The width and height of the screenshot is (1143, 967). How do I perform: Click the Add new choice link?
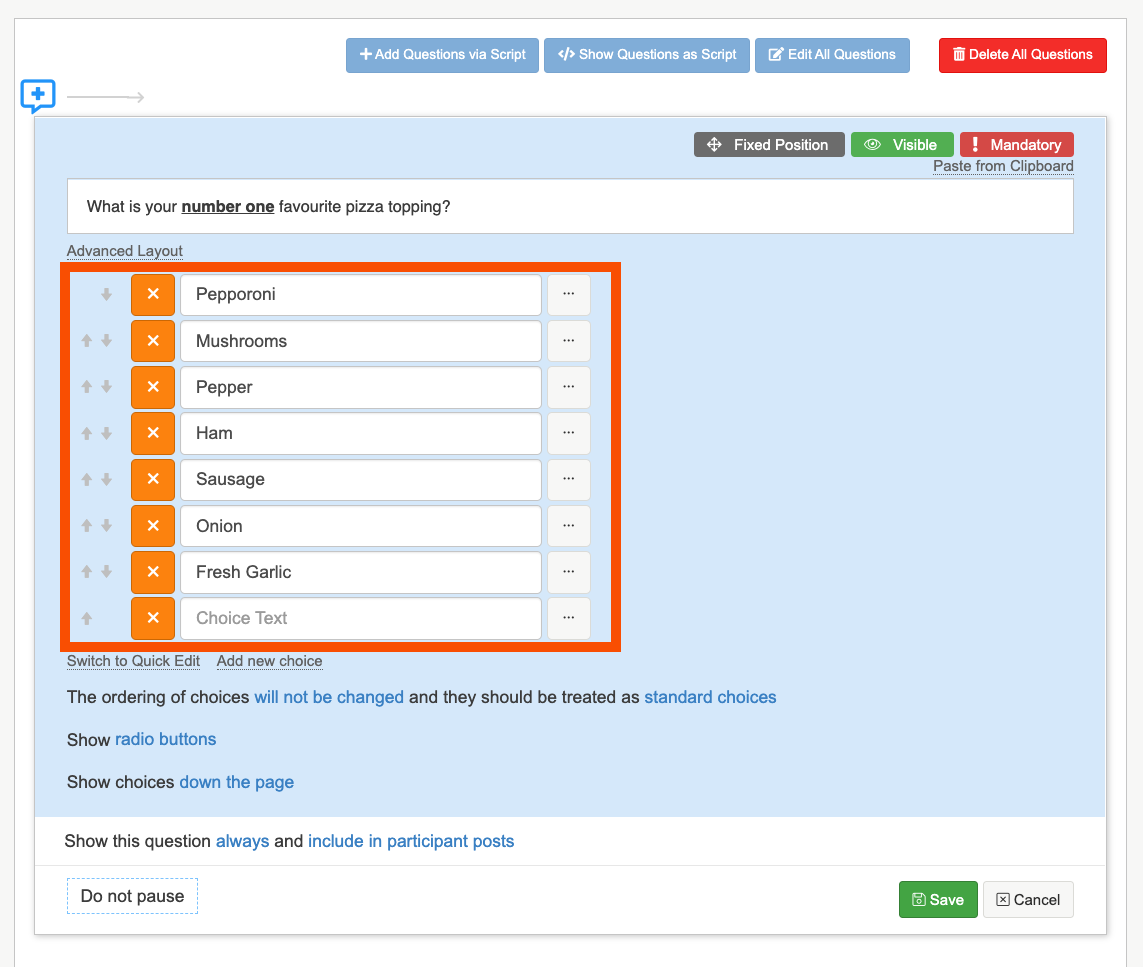269,661
